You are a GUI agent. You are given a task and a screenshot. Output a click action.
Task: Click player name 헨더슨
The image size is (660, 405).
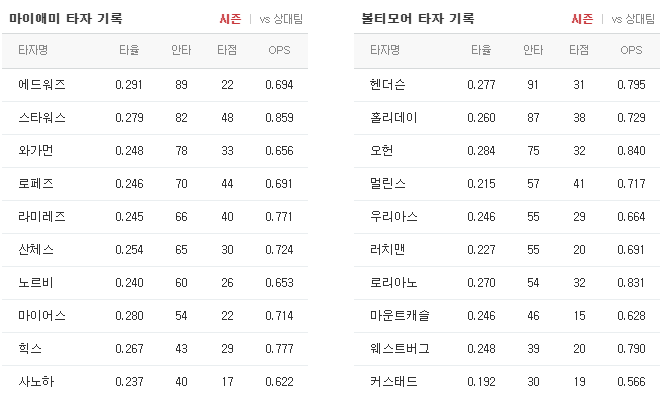(x=389, y=85)
